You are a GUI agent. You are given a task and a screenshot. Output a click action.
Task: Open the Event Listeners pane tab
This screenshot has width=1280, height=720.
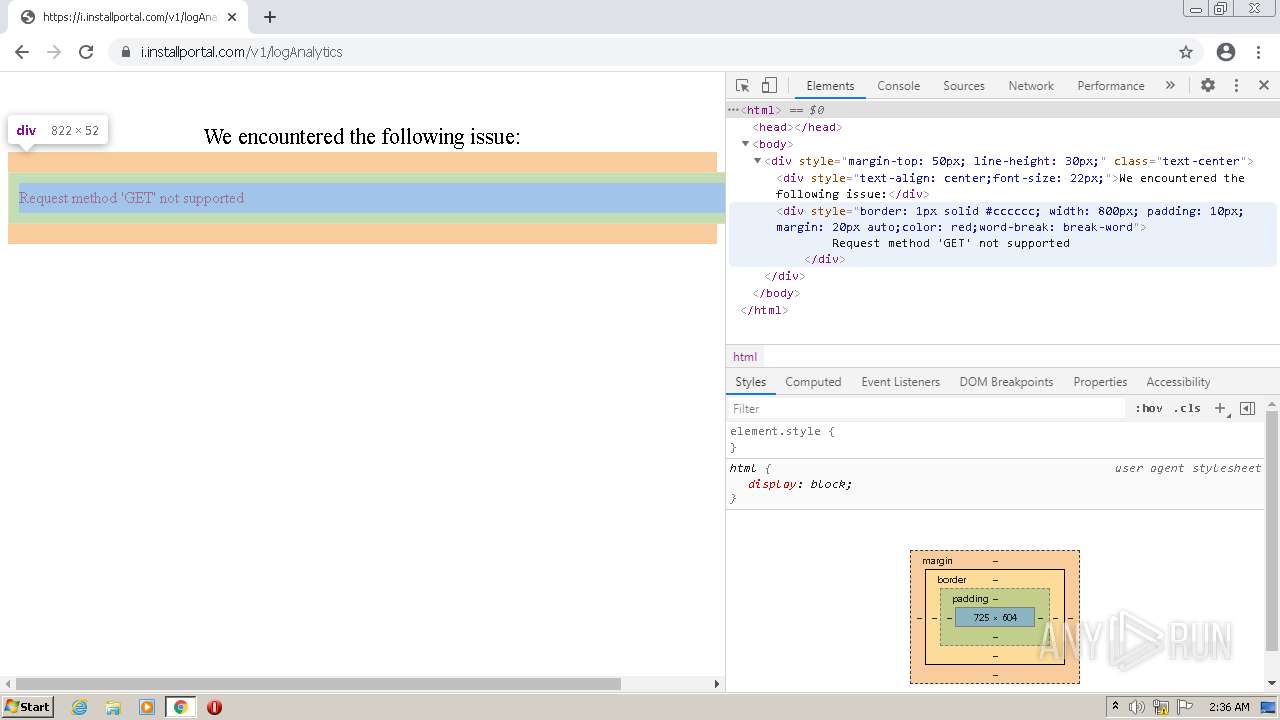[900, 382]
